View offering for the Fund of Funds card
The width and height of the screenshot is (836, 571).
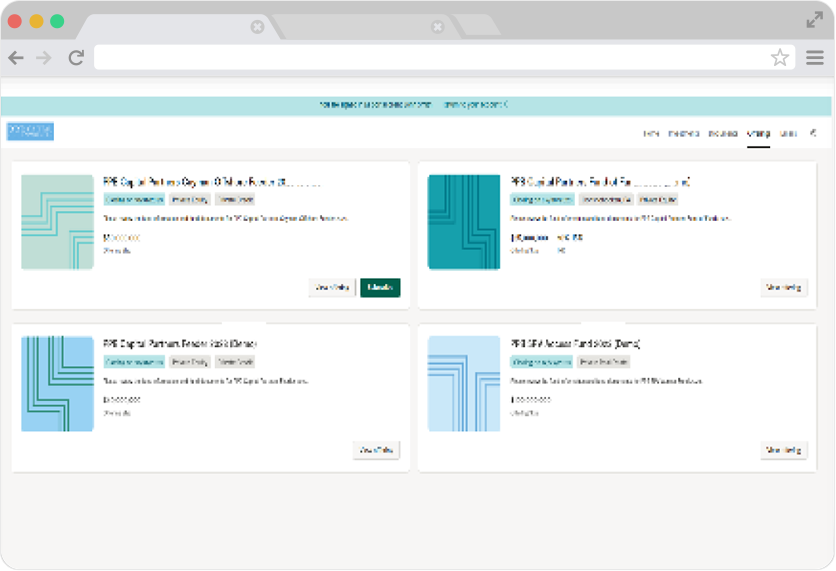pos(783,287)
